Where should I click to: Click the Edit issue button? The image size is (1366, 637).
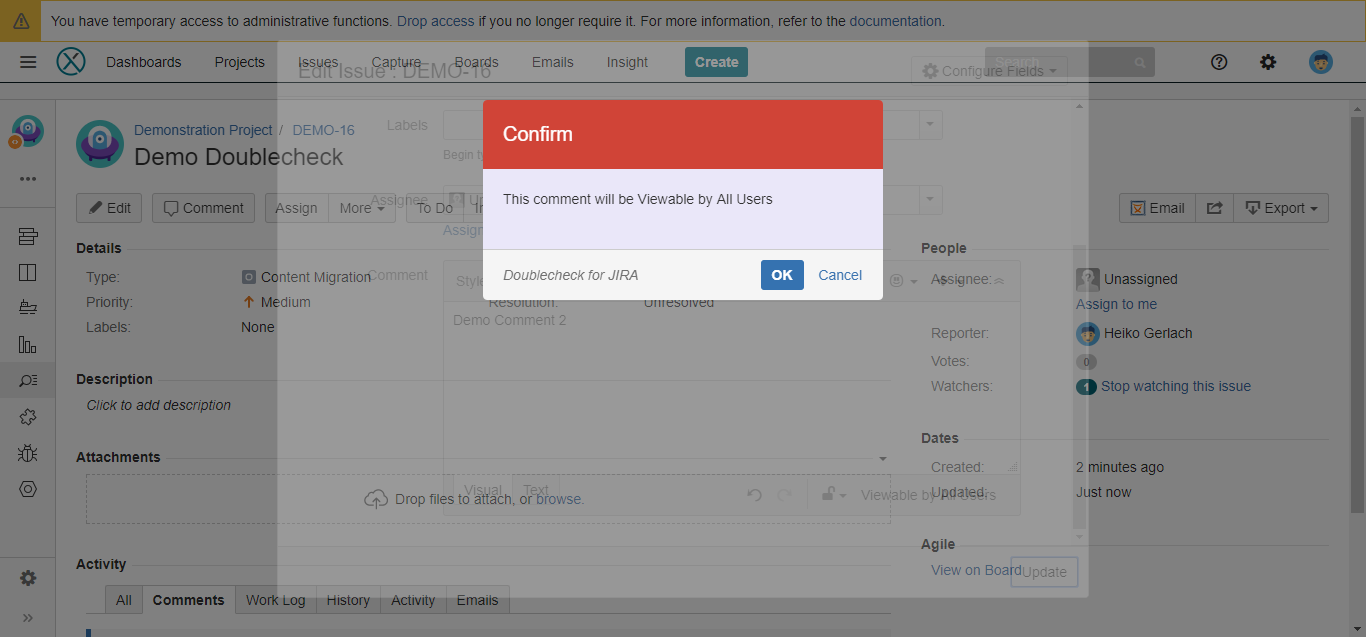[x=109, y=208]
